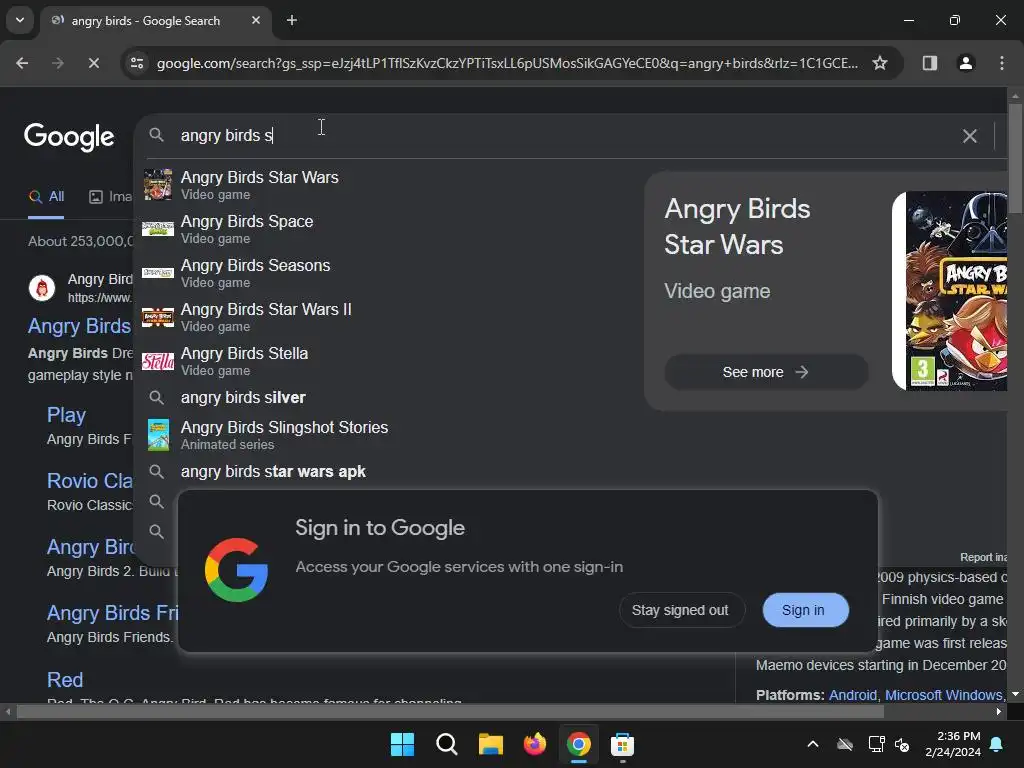Click the vertical scrollbar down arrow

point(1015,694)
